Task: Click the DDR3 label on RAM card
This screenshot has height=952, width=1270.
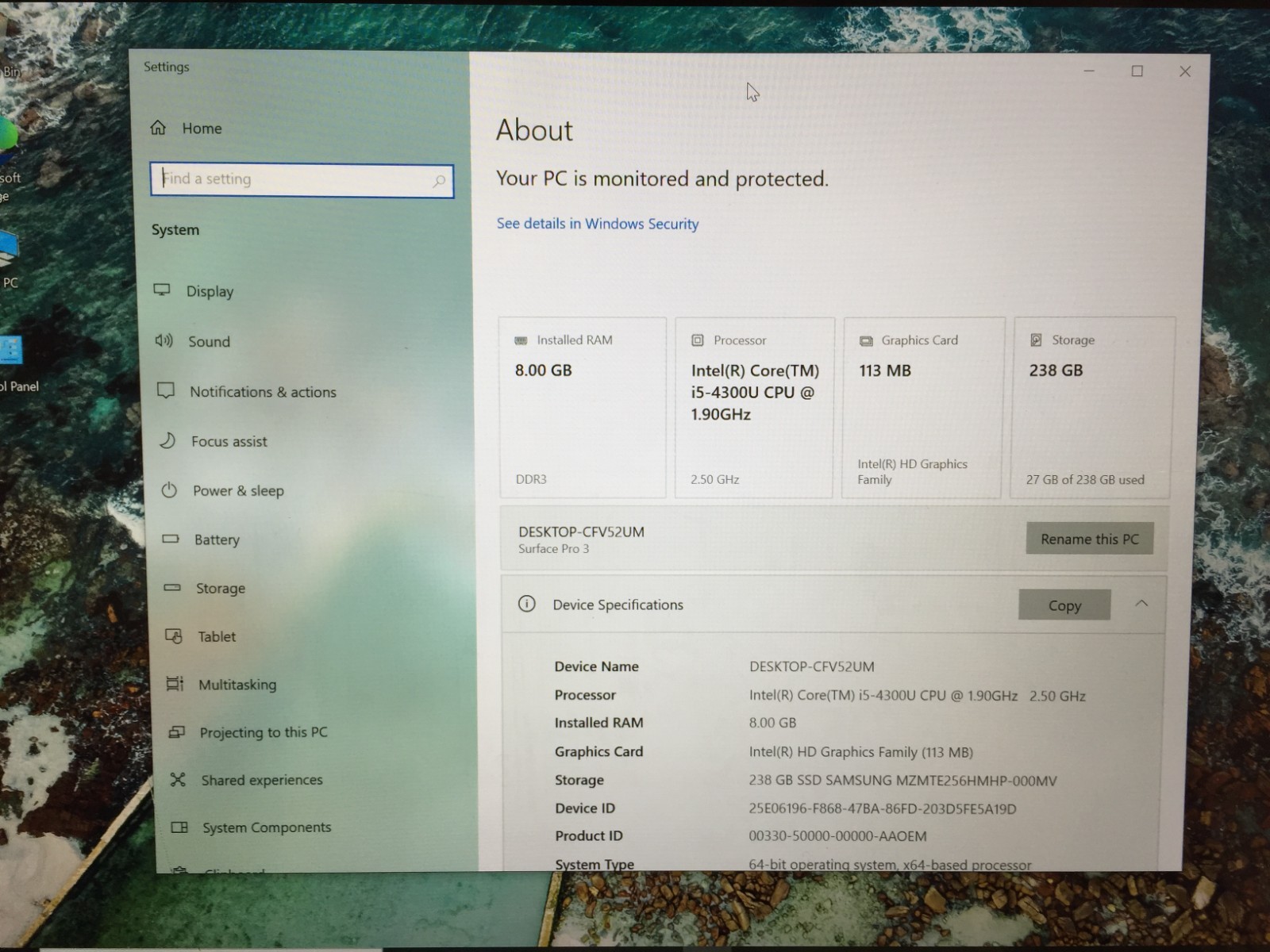Action: [531, 479]
